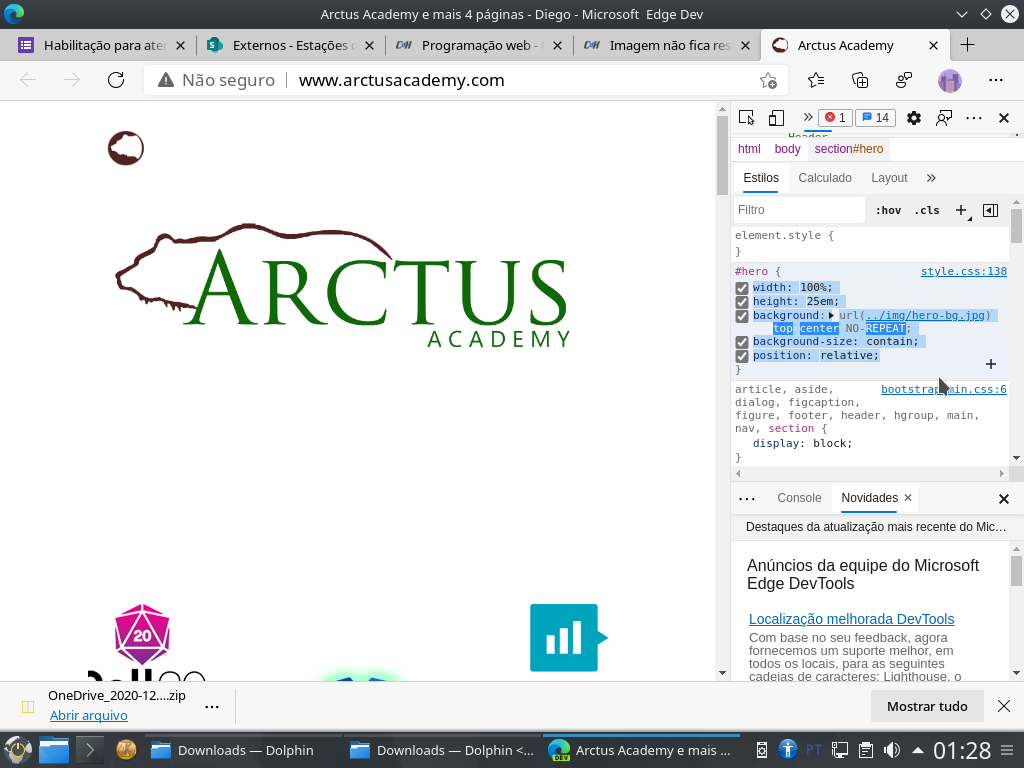Open the Console drawer tab

click(799, 498)
